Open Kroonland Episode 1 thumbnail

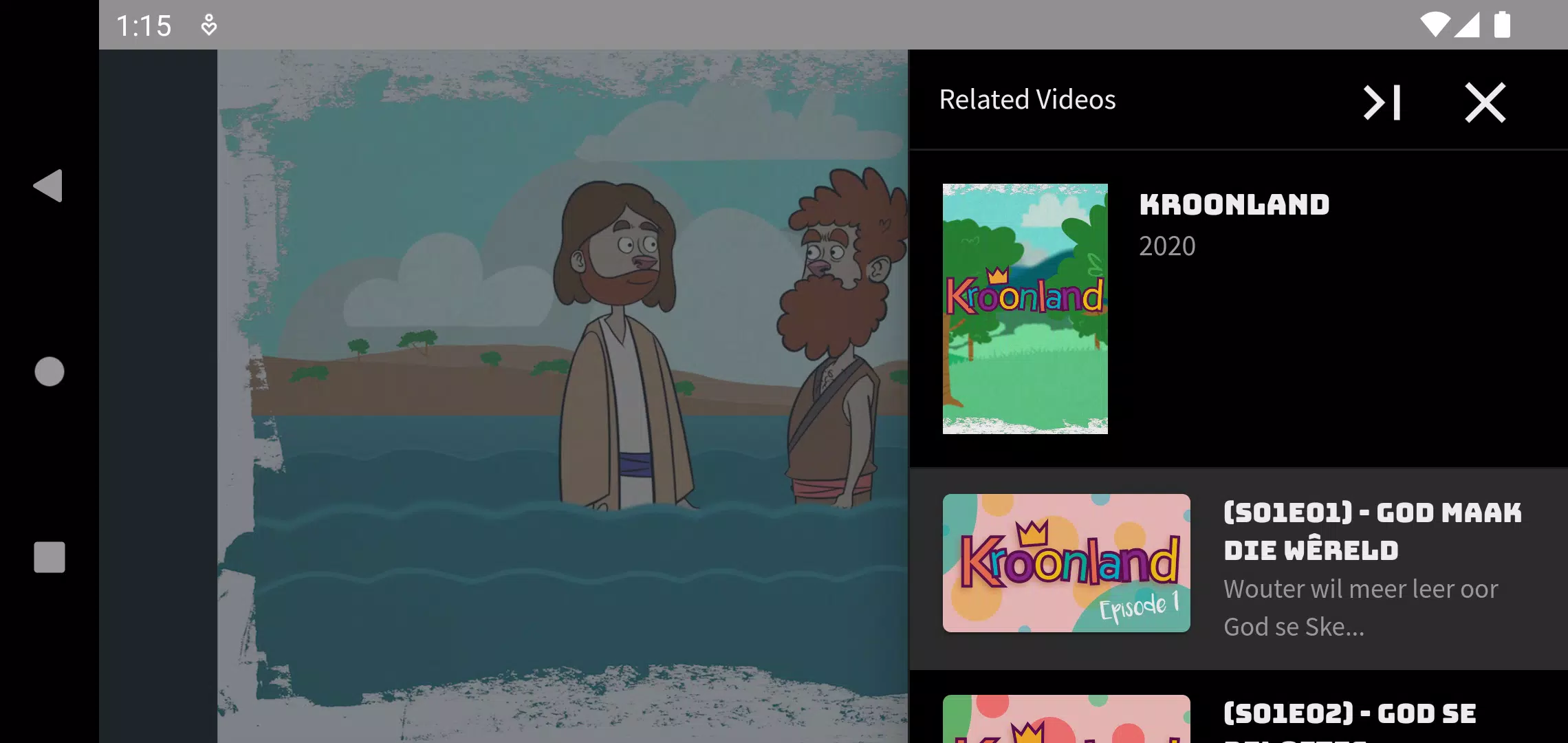(1066, 563)
